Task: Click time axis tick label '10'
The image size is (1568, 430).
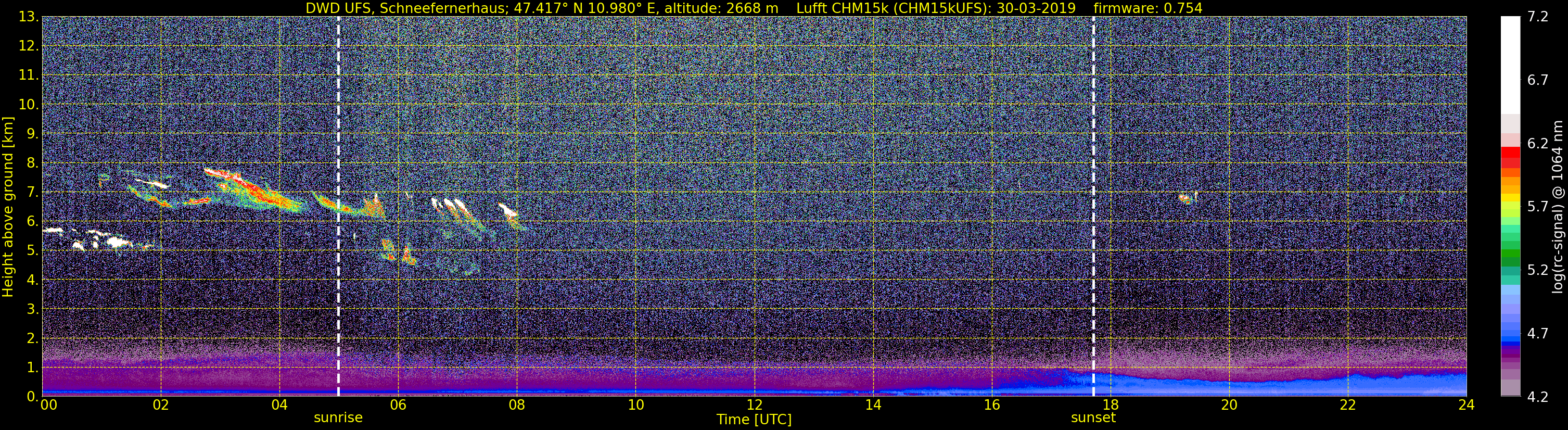Action: click(x=635, y=406)
